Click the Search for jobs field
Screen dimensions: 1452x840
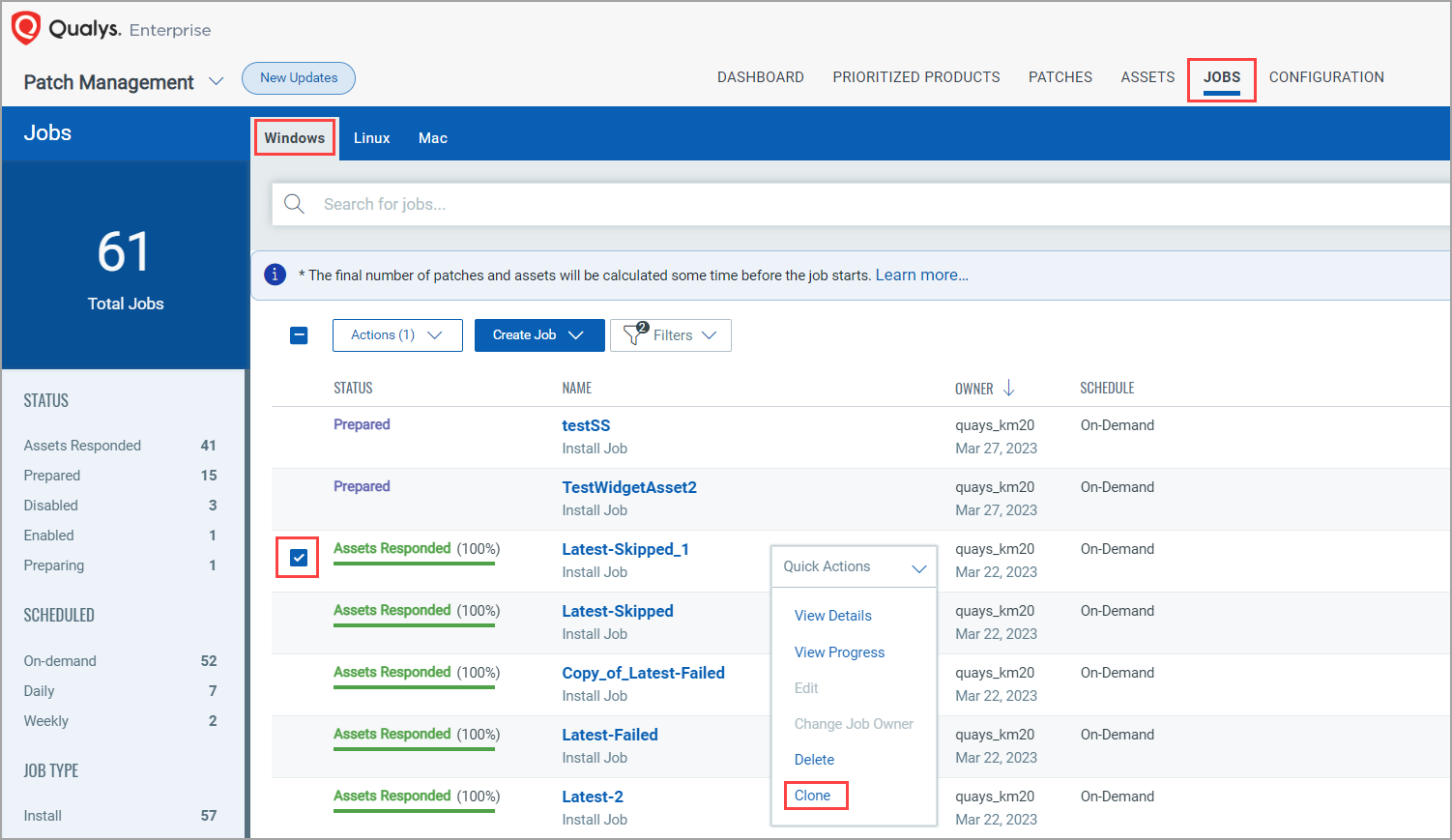pos(861,204)
